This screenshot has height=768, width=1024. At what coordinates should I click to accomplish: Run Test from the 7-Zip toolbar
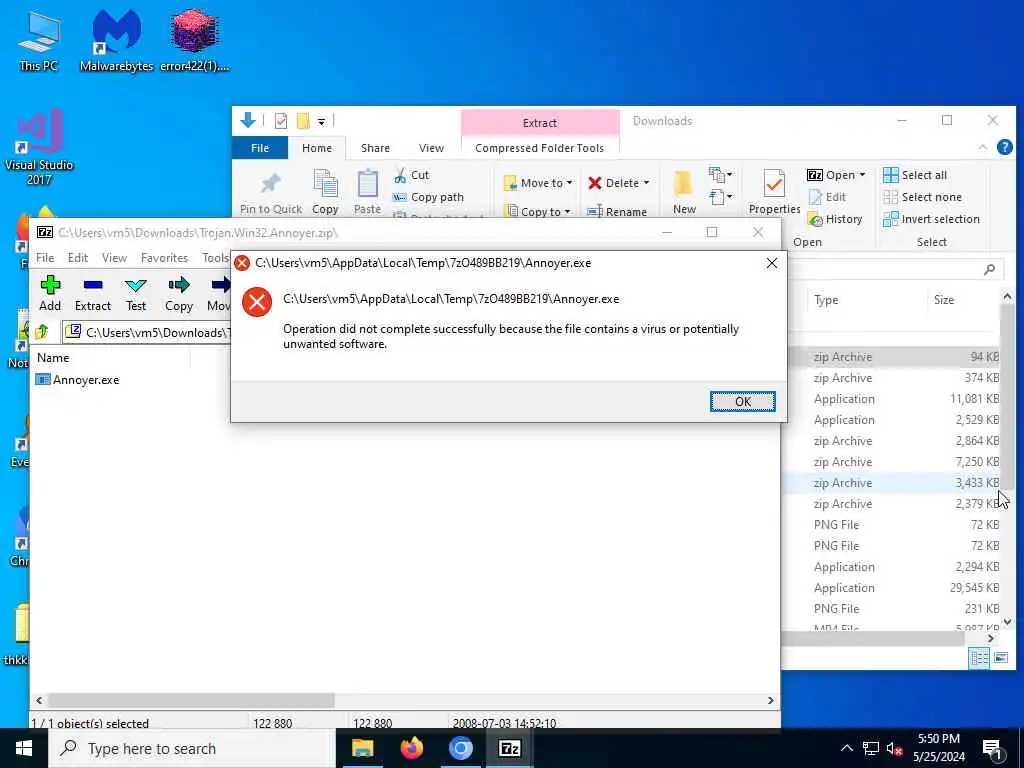pos(136,293)
